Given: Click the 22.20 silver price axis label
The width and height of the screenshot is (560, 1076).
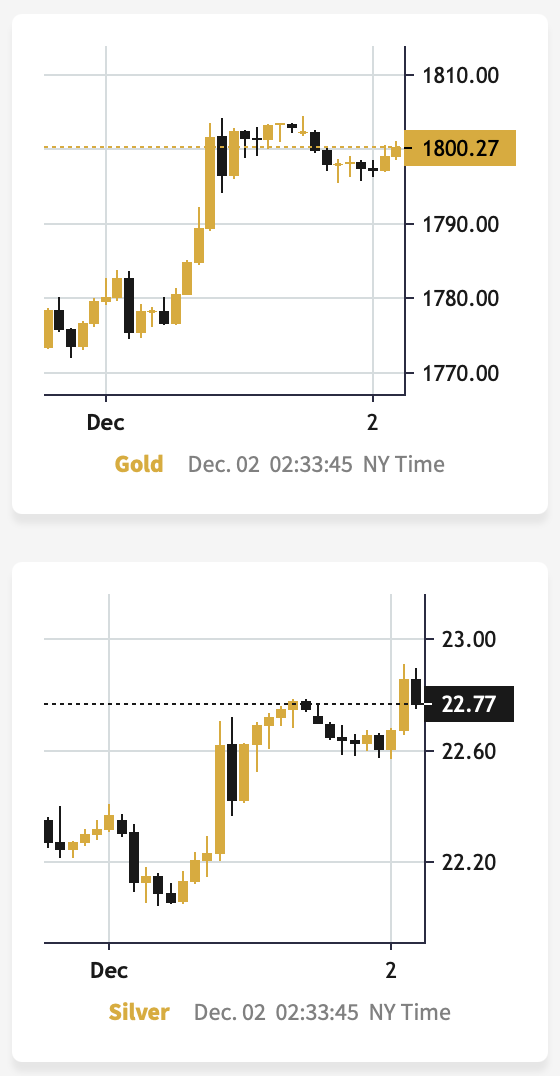Looking at the screenshot, I should (x=469, y=862).
